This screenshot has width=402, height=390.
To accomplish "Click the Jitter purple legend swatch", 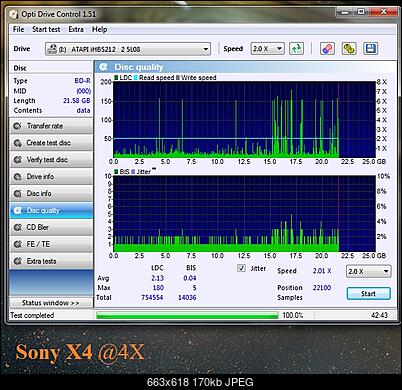I will coord(133,172).
